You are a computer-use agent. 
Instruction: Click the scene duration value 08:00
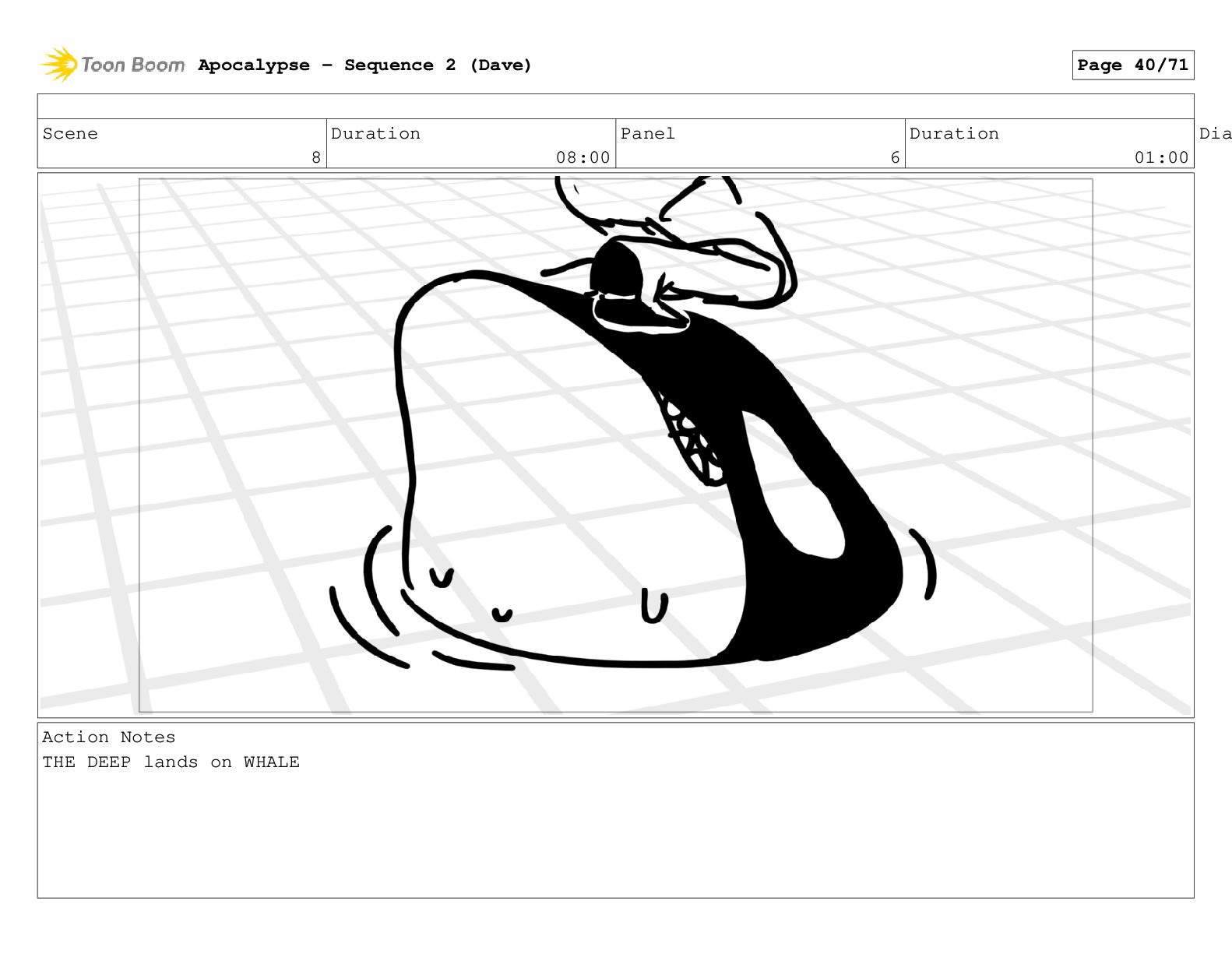coord(583,158)
